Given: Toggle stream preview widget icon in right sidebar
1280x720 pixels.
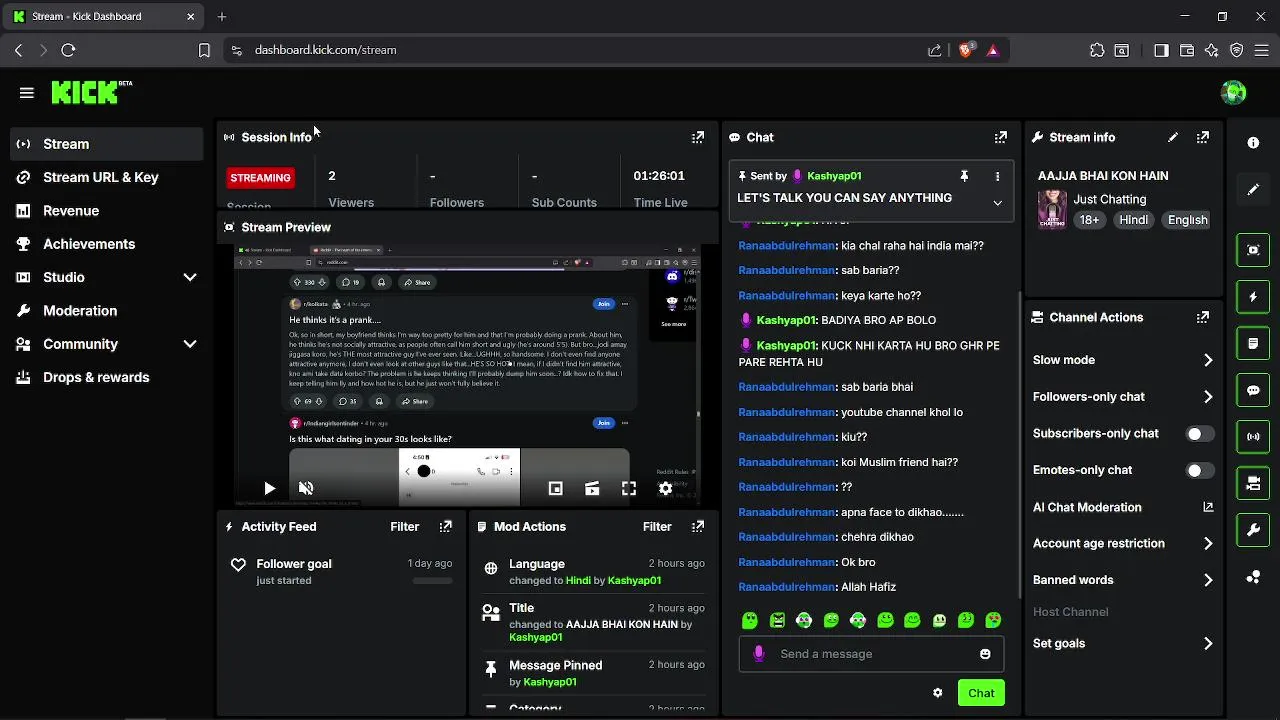Looking at the screenshot, I should pyautogui.click(x=1253, y=250).
